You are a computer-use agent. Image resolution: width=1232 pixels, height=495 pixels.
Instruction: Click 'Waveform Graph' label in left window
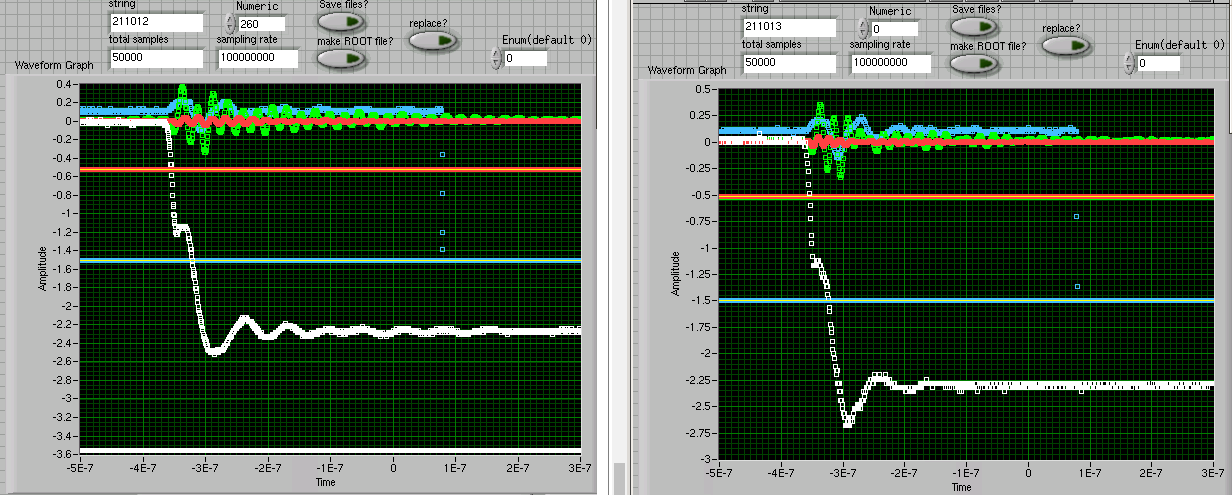[54, 65]
